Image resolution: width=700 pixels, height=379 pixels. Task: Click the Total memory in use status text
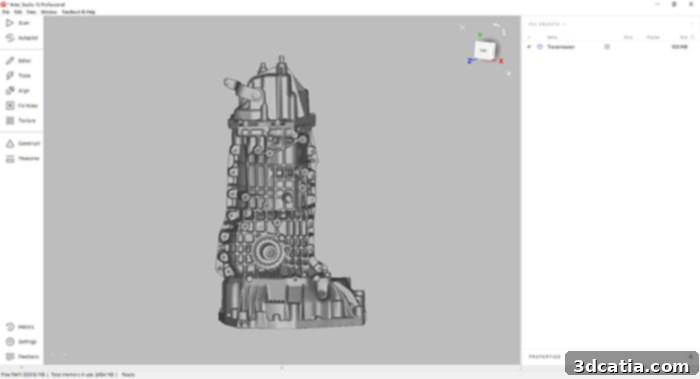tap(82, 375)
